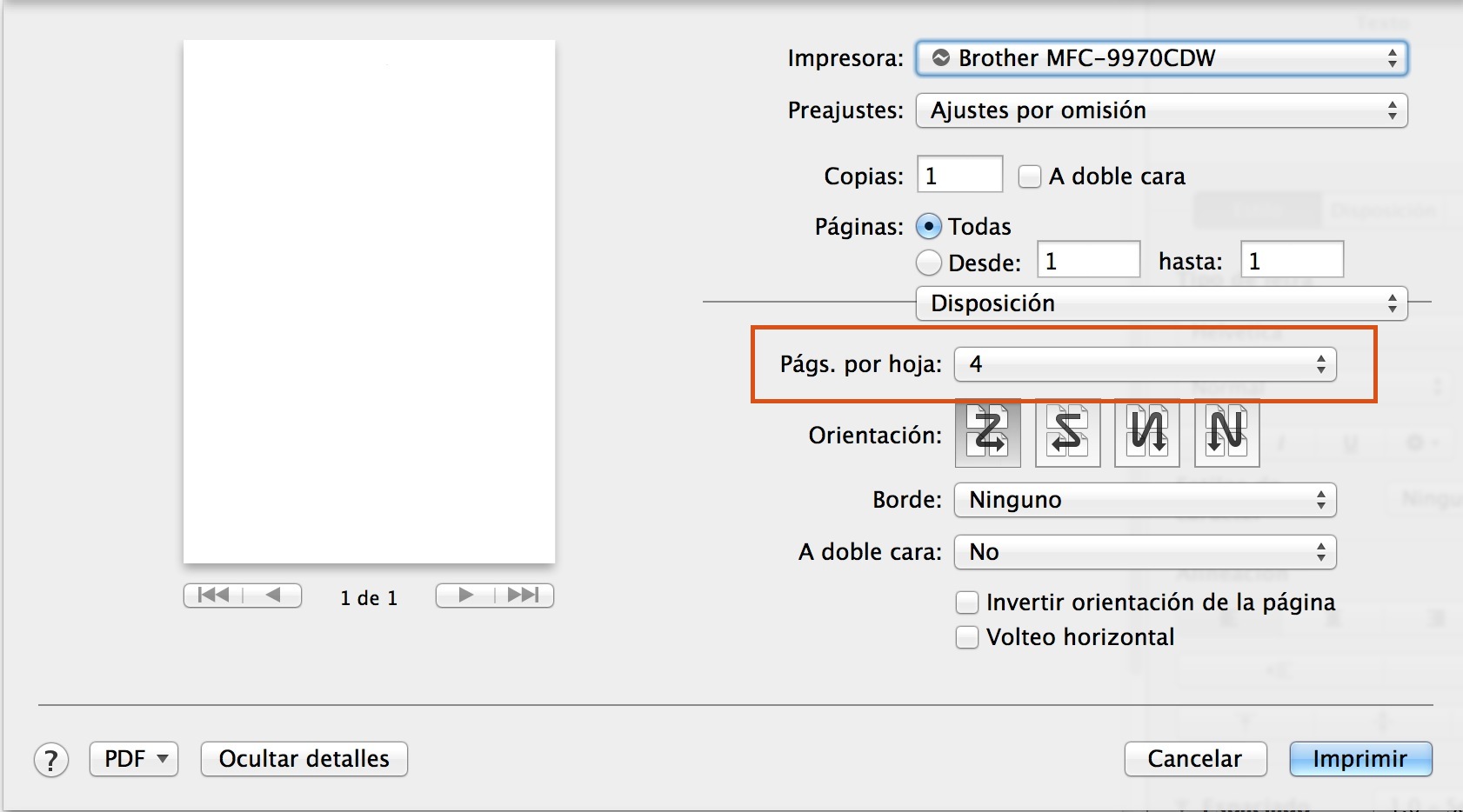Viewport: 1463px width, 812px height.
Task: Click the Desde start page field
Action: (x=1089, y=259)
